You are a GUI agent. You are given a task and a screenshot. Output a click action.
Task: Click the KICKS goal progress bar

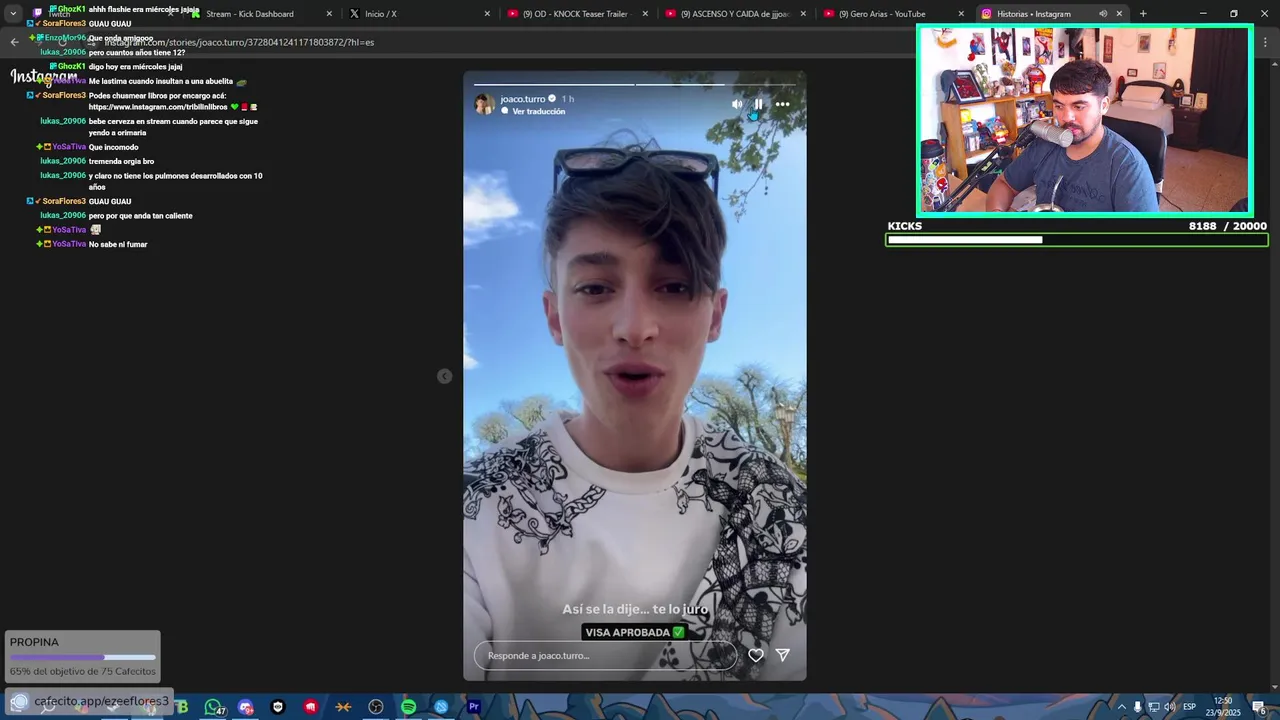click(x=1077, y=240)
